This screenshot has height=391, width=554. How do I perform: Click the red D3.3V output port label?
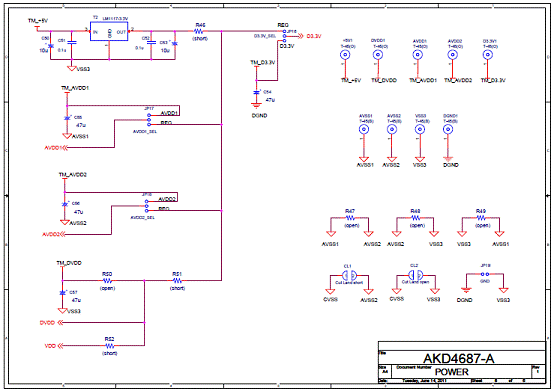point(314,36)
